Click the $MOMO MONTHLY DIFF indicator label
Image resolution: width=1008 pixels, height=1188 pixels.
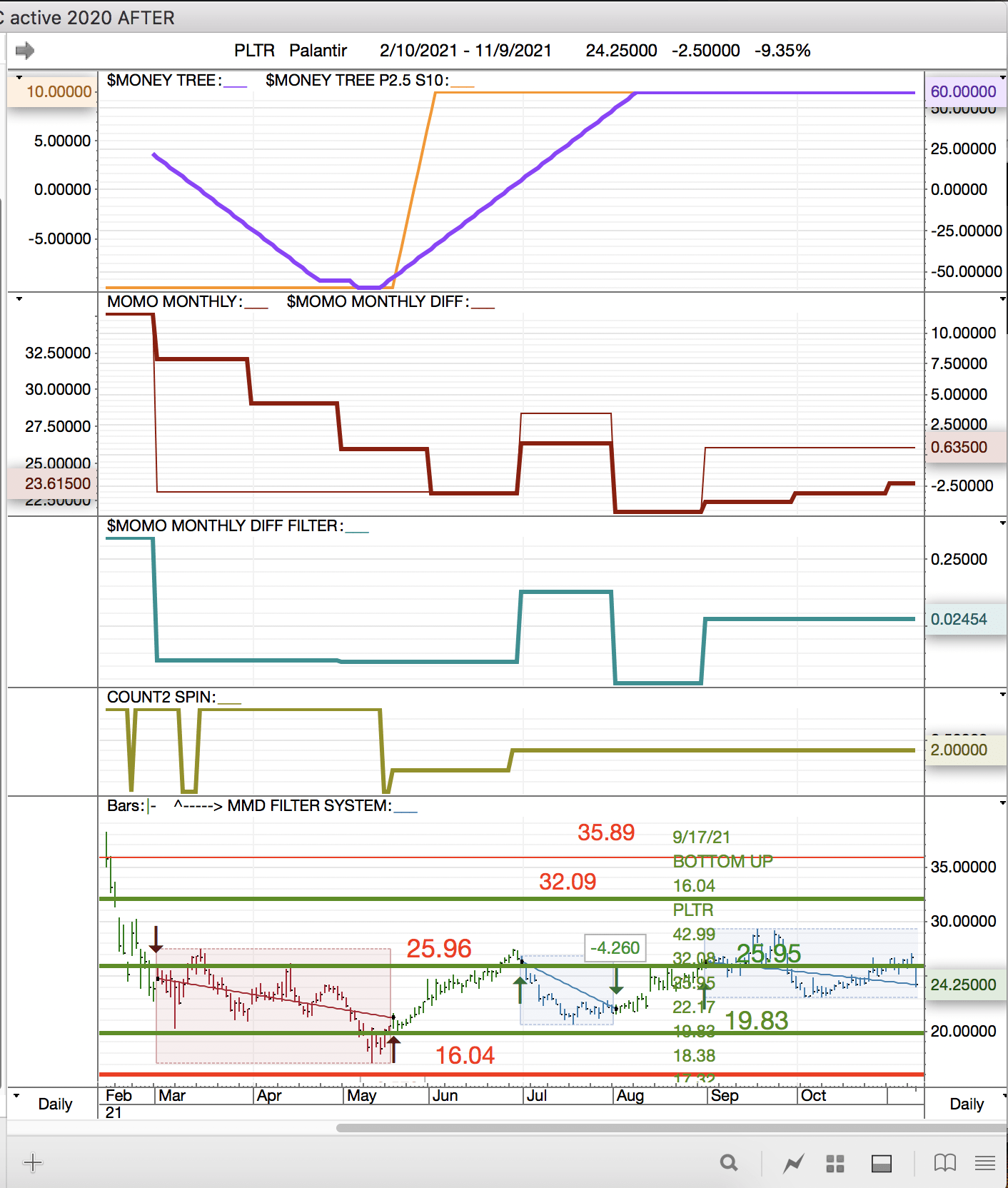pos(378,301)
